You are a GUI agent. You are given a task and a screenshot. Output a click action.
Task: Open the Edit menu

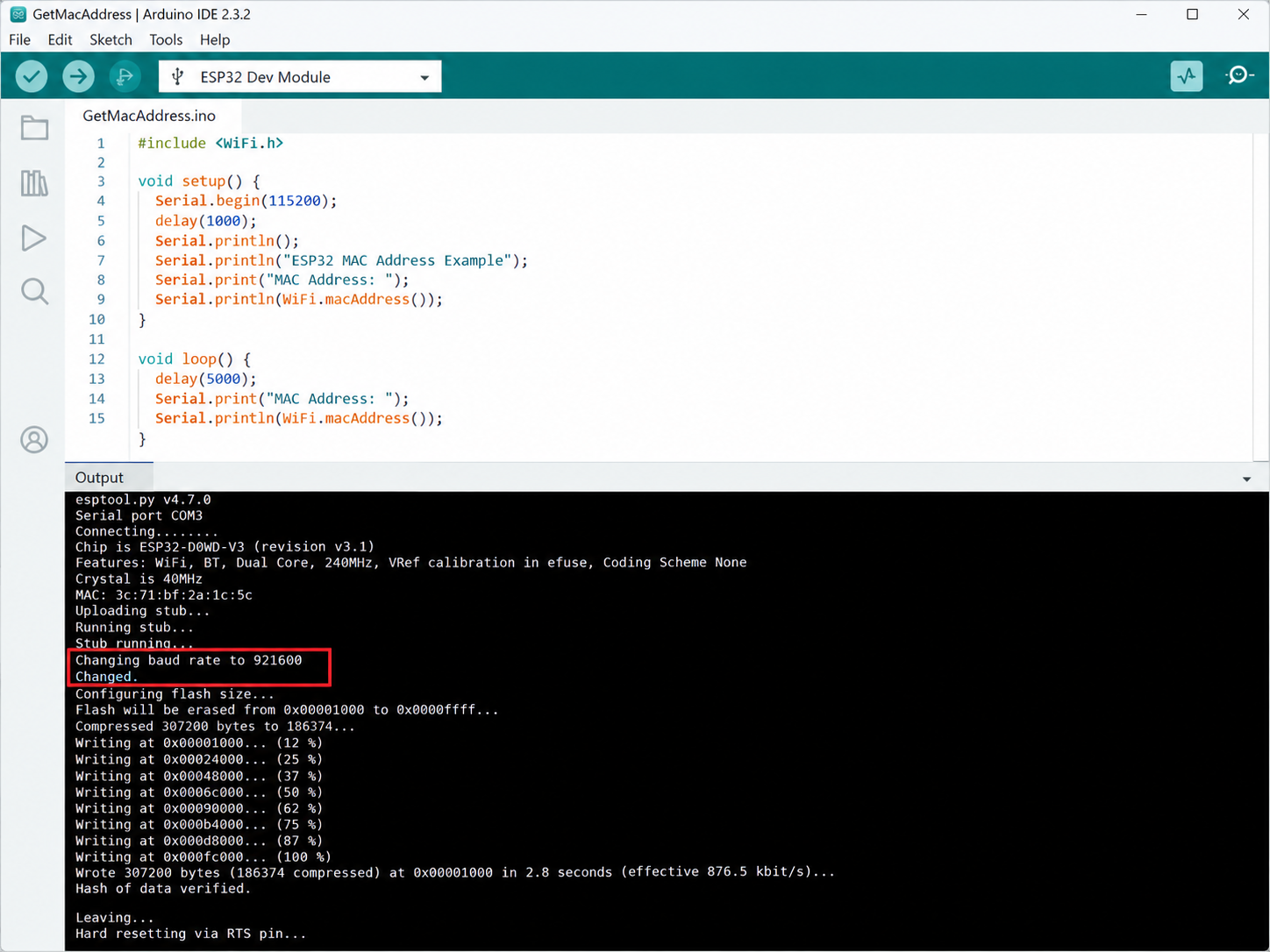60,39
